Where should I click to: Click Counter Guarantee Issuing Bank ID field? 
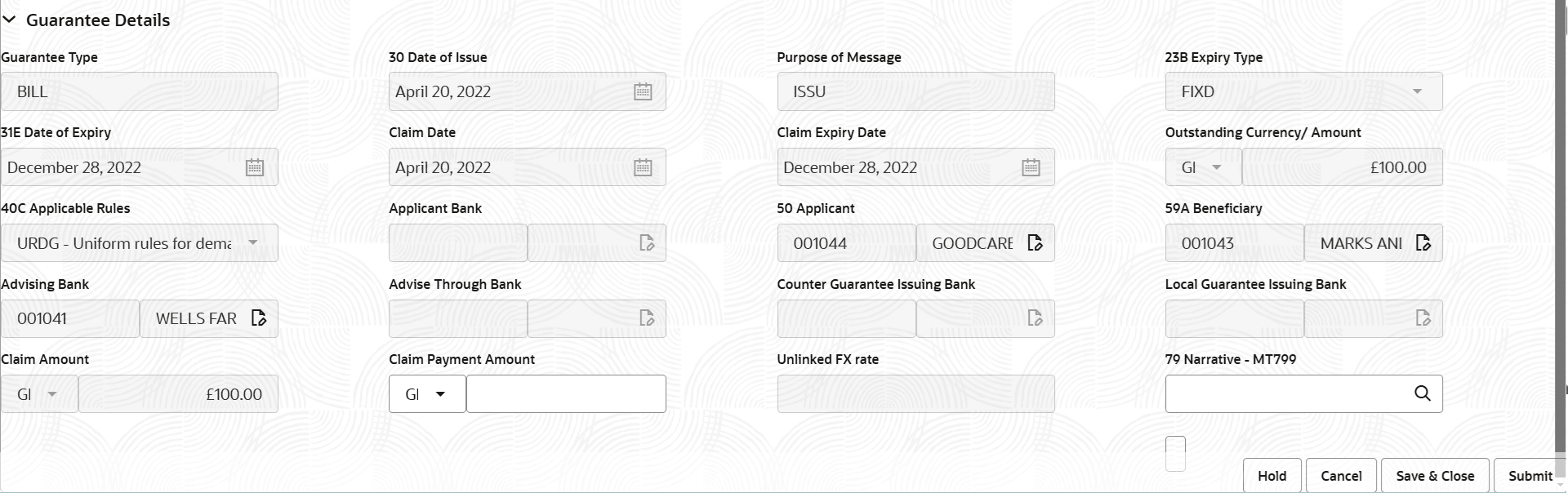pyautogui.click(x=846, y=318)
